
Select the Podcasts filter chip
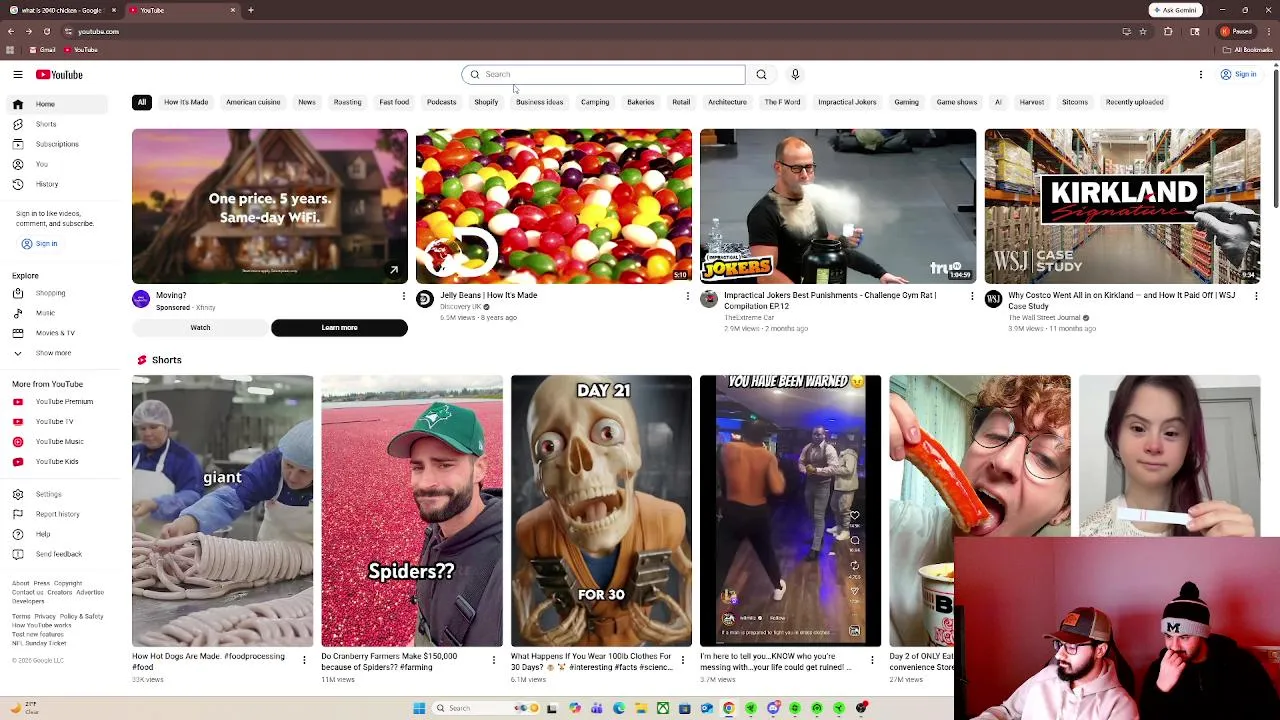(x=441, y=102)
